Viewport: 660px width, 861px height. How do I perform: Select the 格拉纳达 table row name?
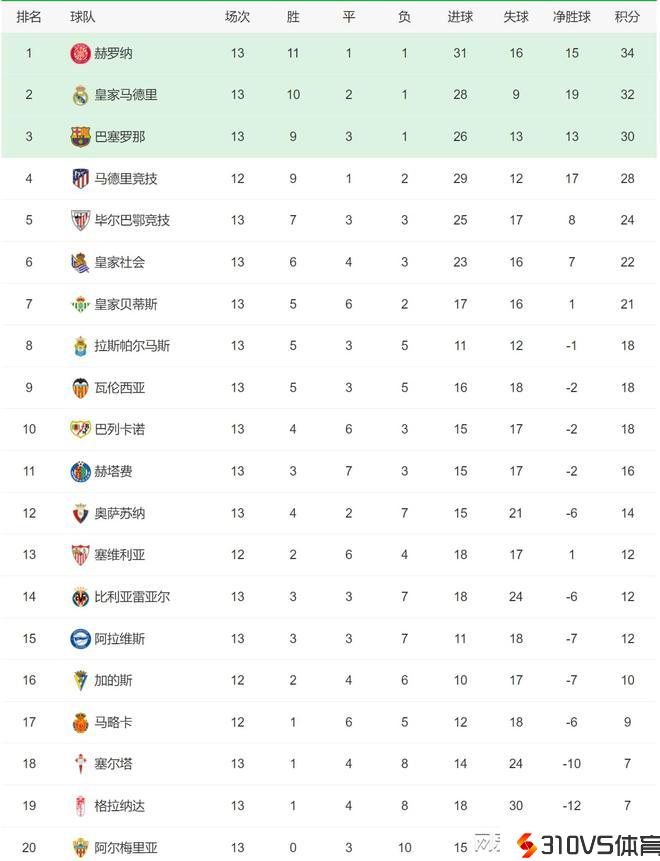[x=119, y=806]
